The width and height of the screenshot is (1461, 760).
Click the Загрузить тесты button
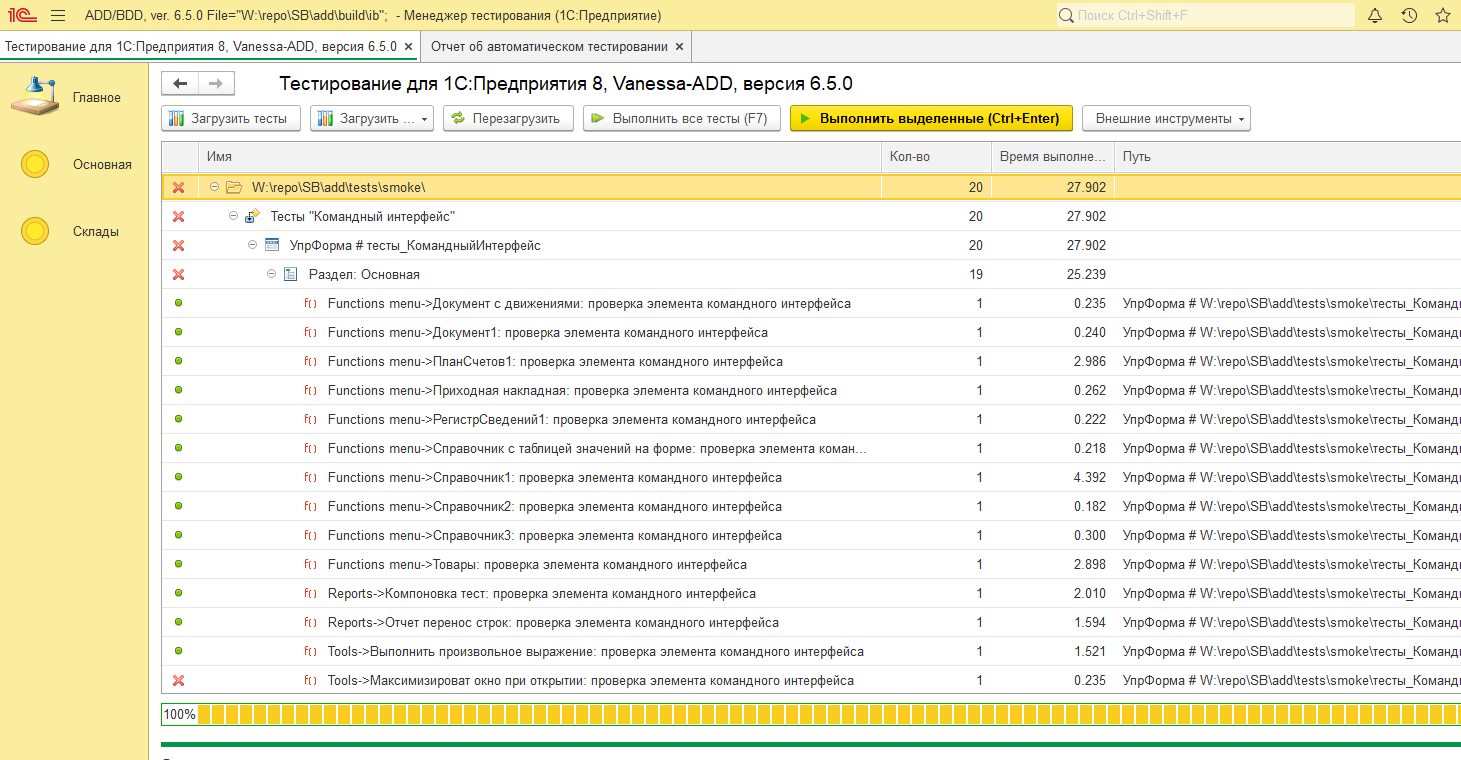pyautogui.click(x=231, y=118)
